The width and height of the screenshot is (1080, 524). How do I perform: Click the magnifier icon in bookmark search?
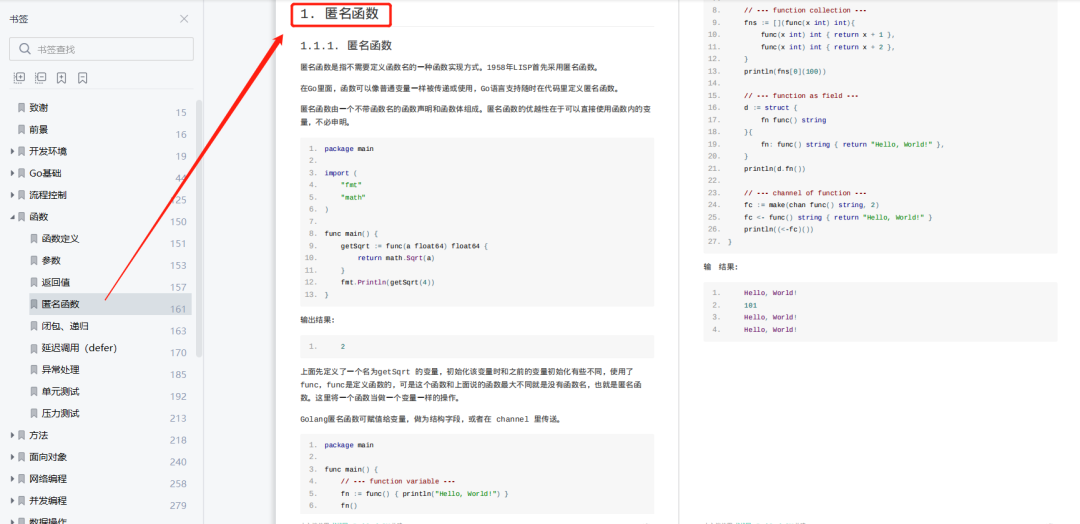[24, 49]
